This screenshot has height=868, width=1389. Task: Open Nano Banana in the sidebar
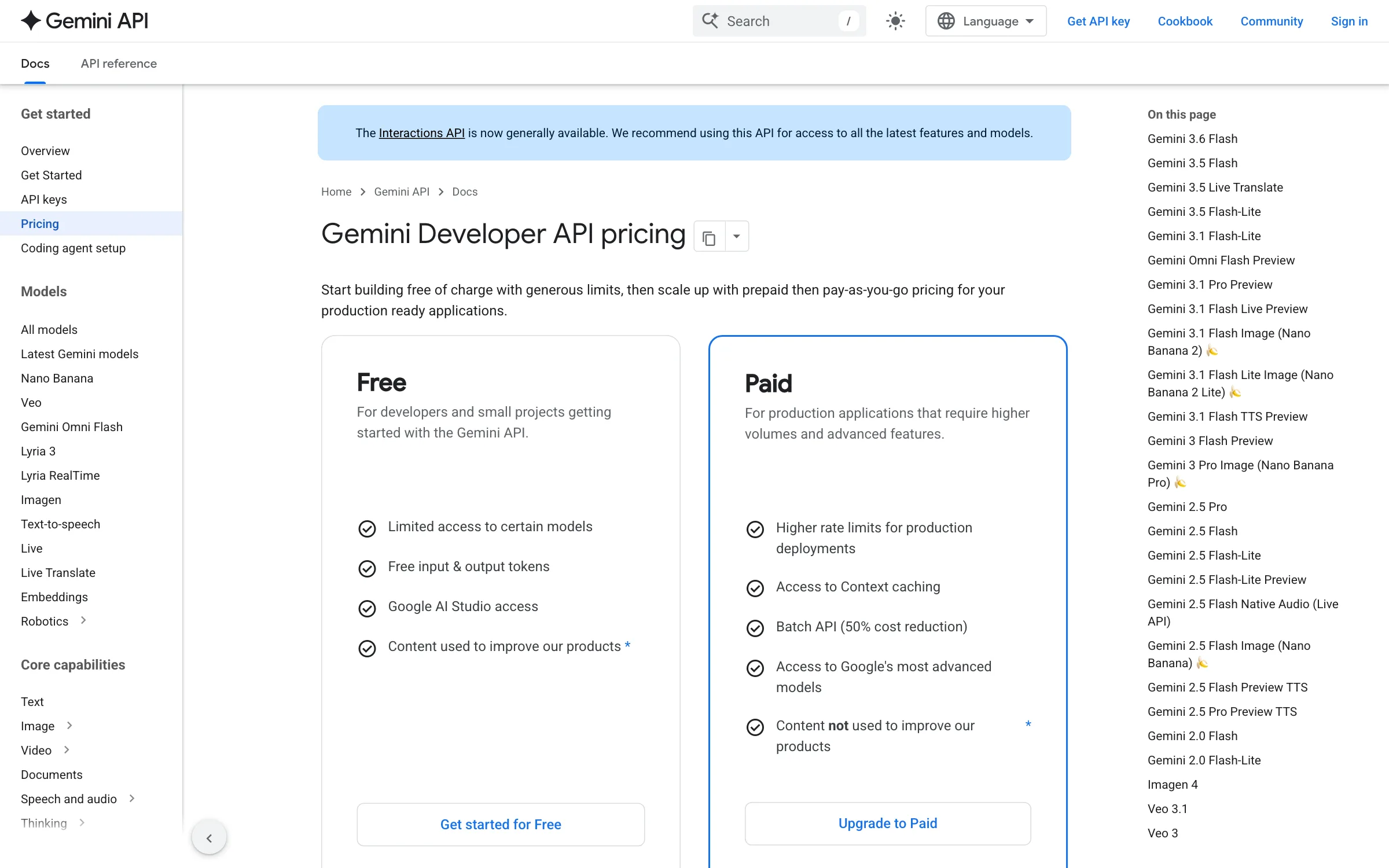point(57,378)
